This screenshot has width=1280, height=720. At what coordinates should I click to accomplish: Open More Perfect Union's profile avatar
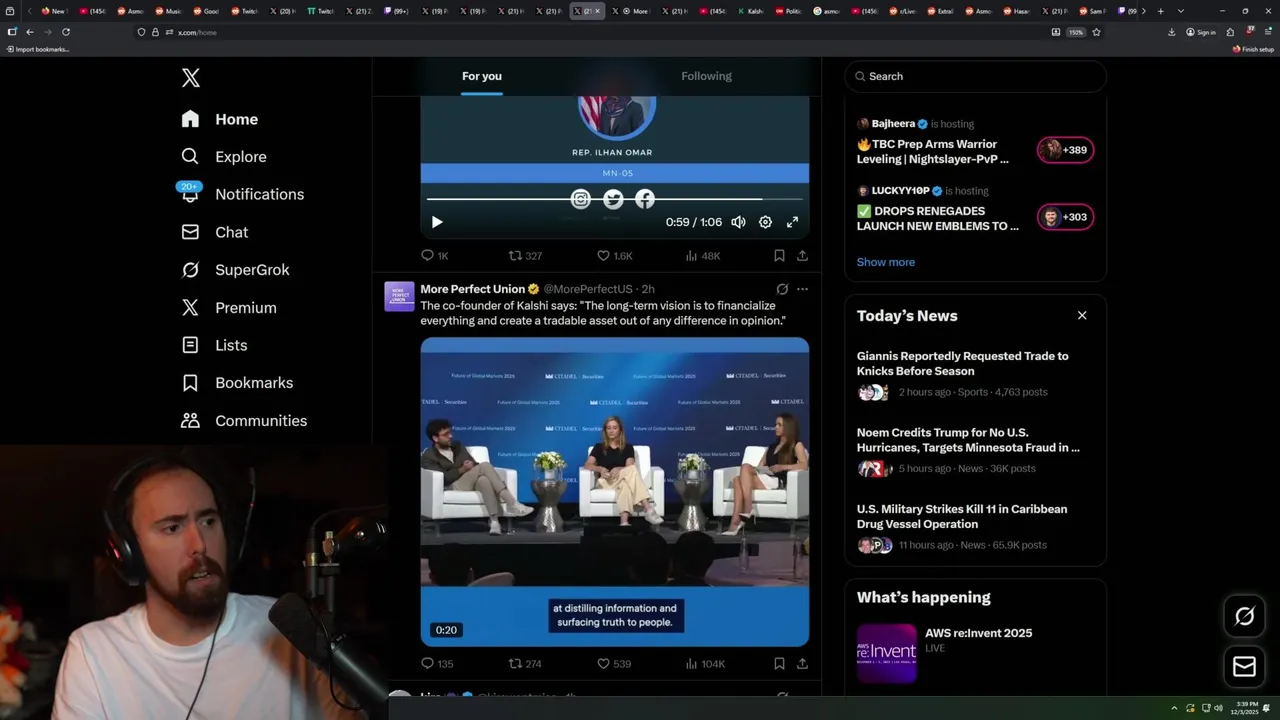point(399,297)
